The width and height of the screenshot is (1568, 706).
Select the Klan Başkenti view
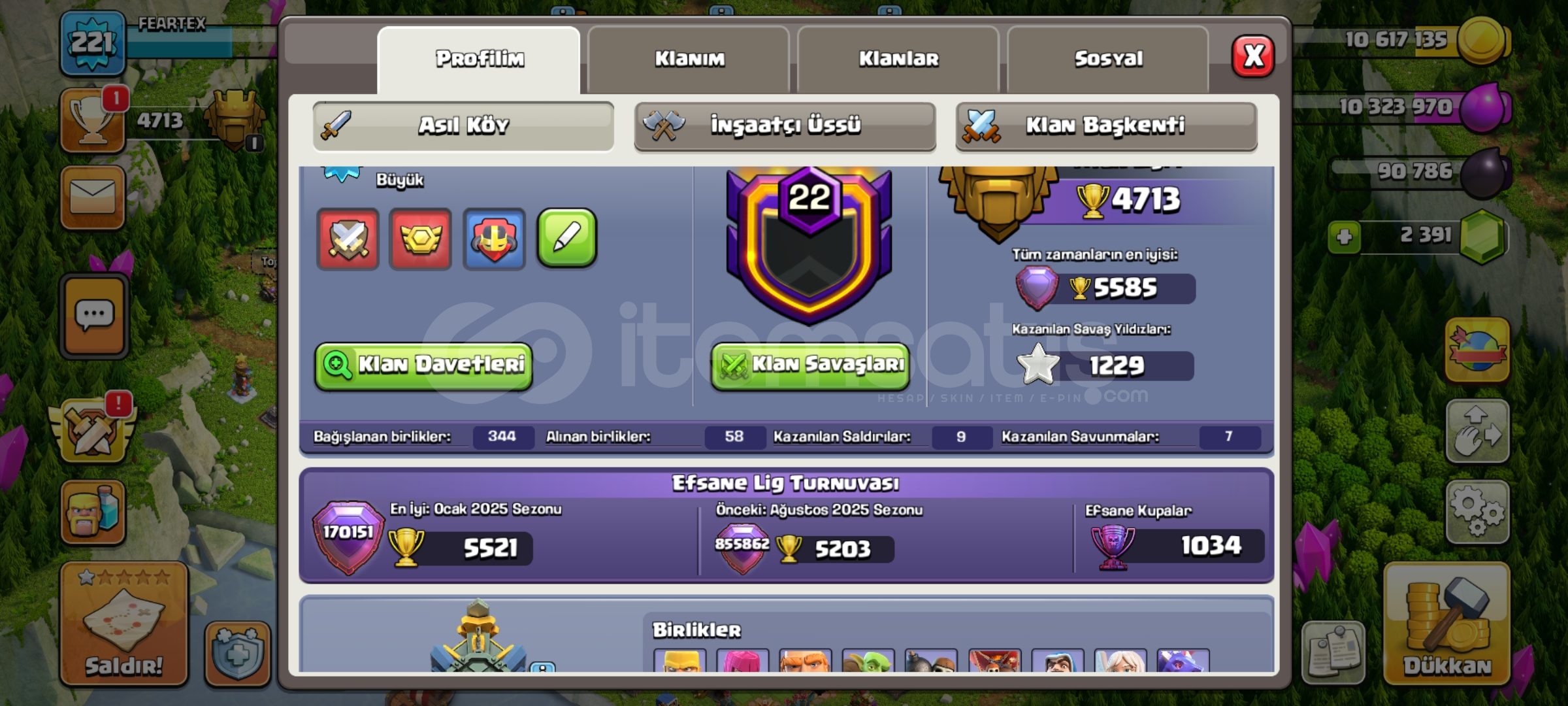pyautogui.click(x=1106, y=126)
